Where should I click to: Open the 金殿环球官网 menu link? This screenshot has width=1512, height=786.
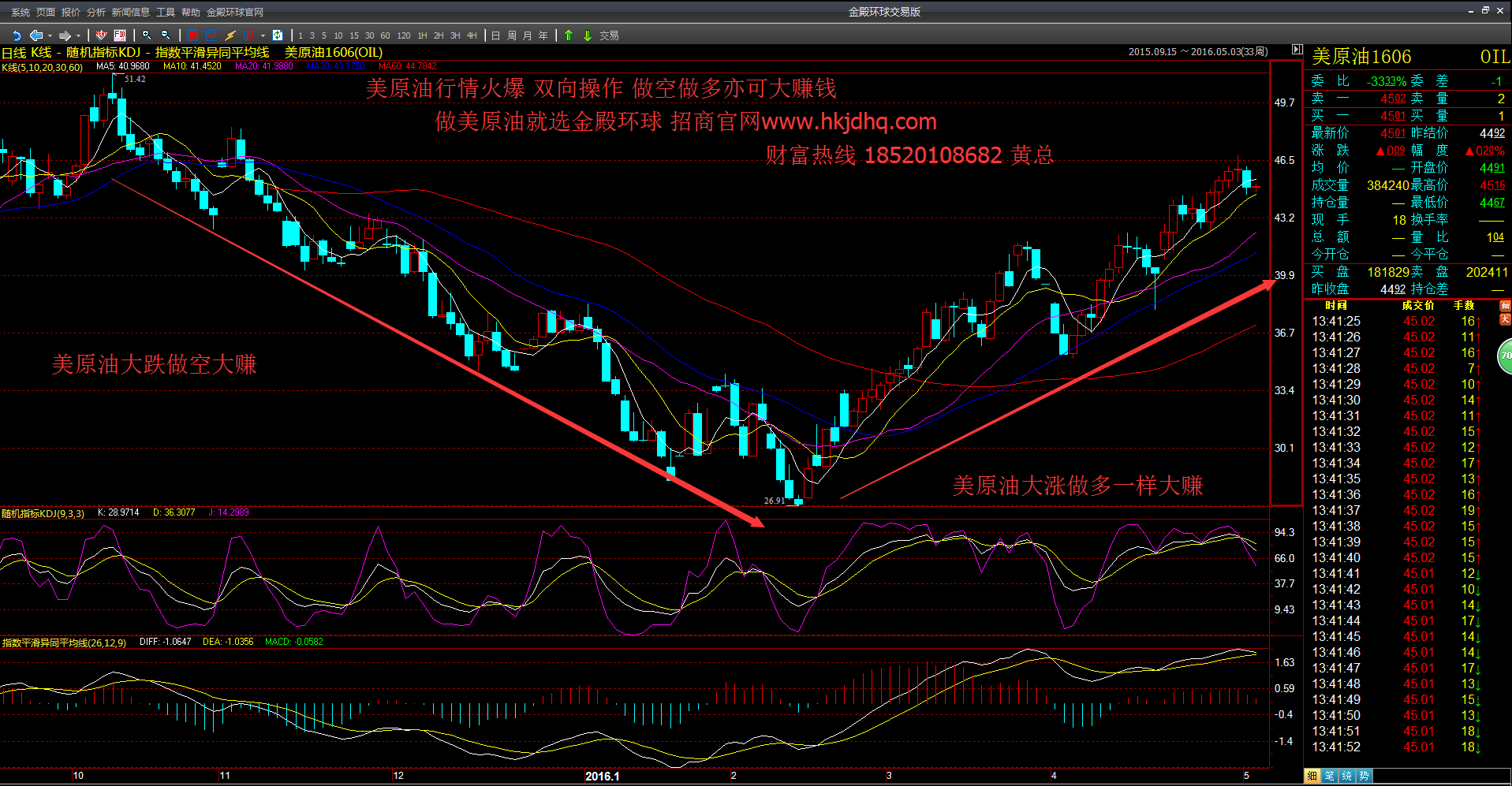235,12
